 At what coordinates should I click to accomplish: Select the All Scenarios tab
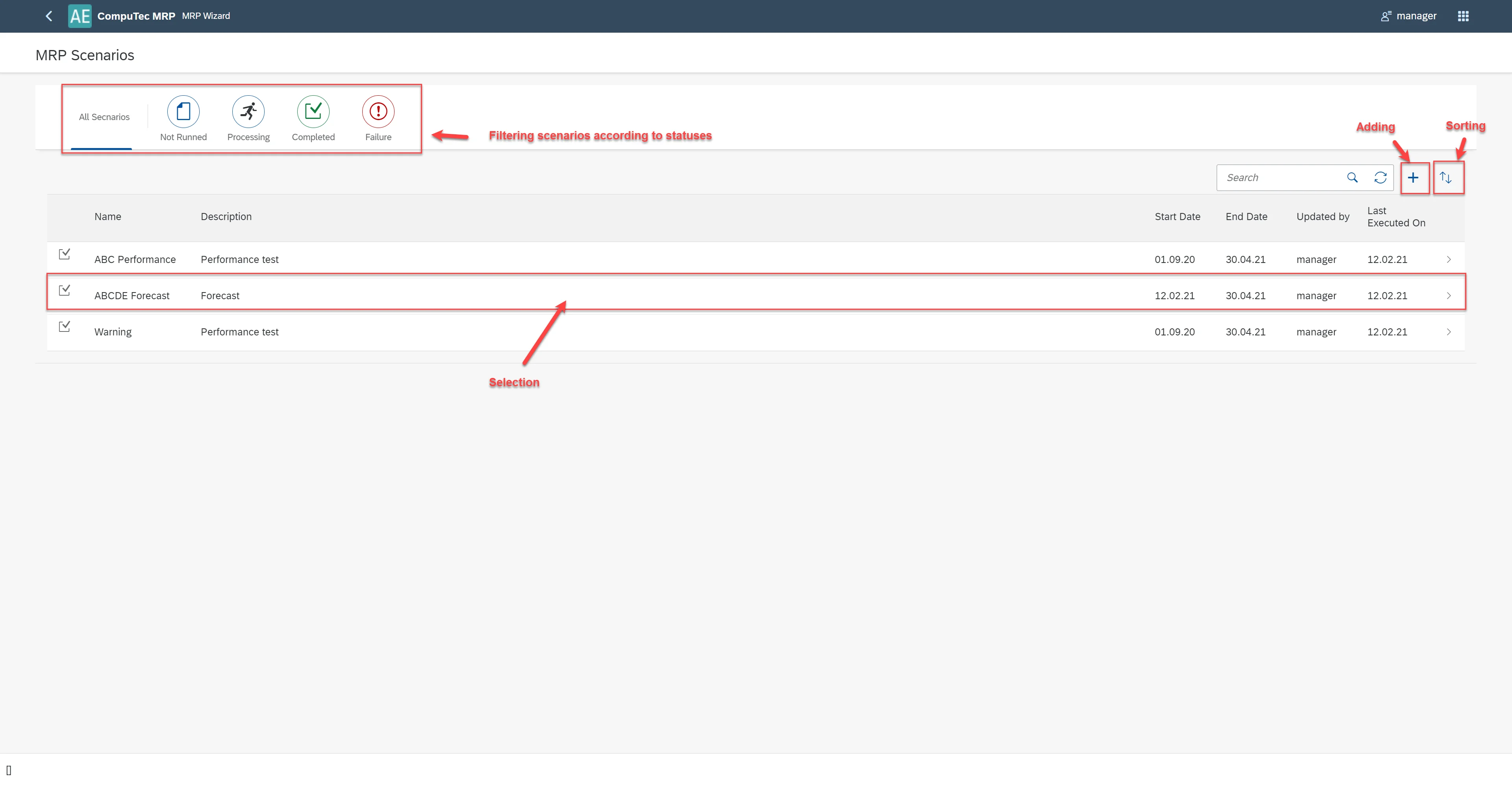click(104, 117)
